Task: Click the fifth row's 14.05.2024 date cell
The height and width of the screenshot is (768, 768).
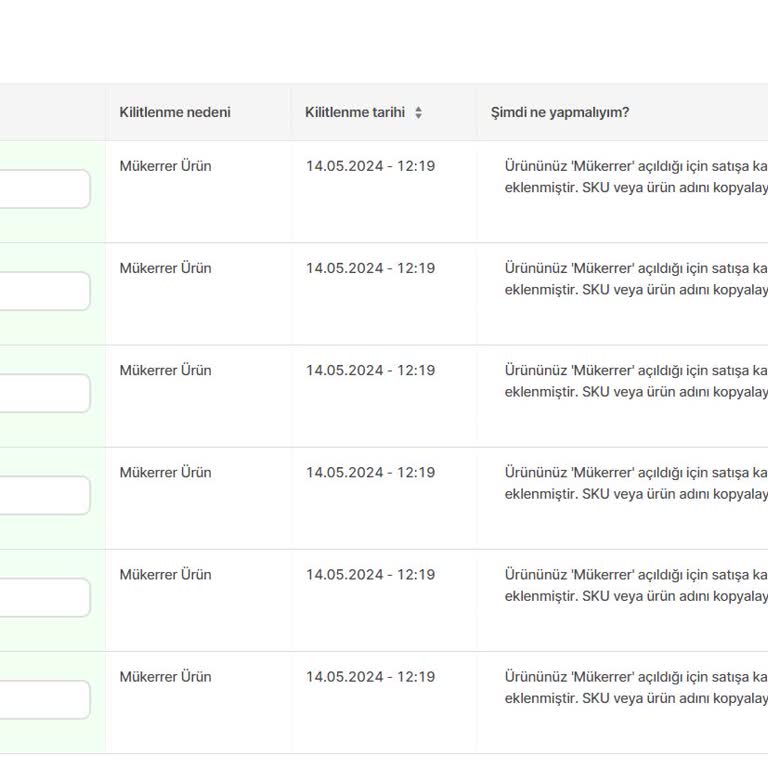Action: click(370, 574)
